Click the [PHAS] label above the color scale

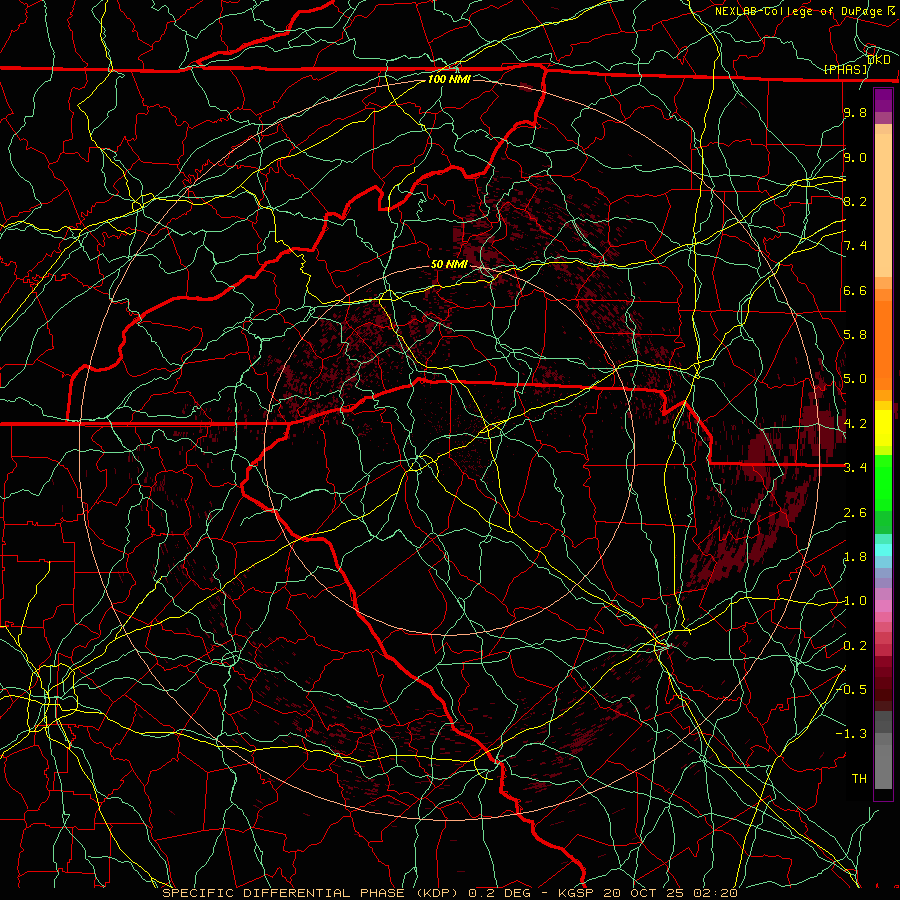click(x=846, y=69)
